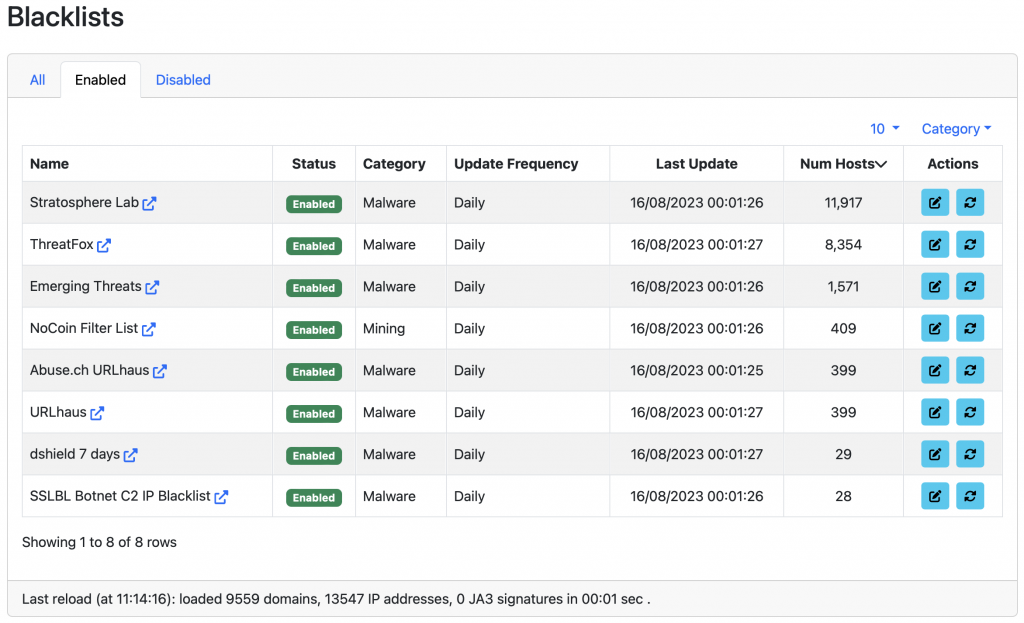1024x623 pixels.
Task: Click the 409 hosts value
Action: point(843,328)
